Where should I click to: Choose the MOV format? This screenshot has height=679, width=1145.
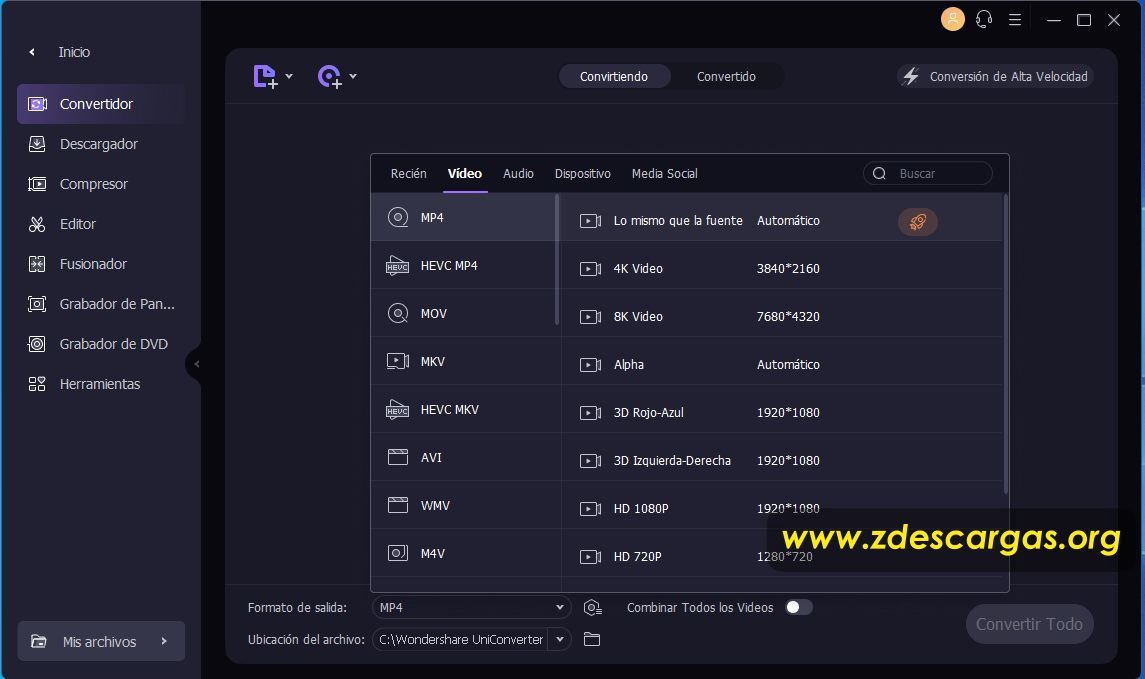click(464, 314)
